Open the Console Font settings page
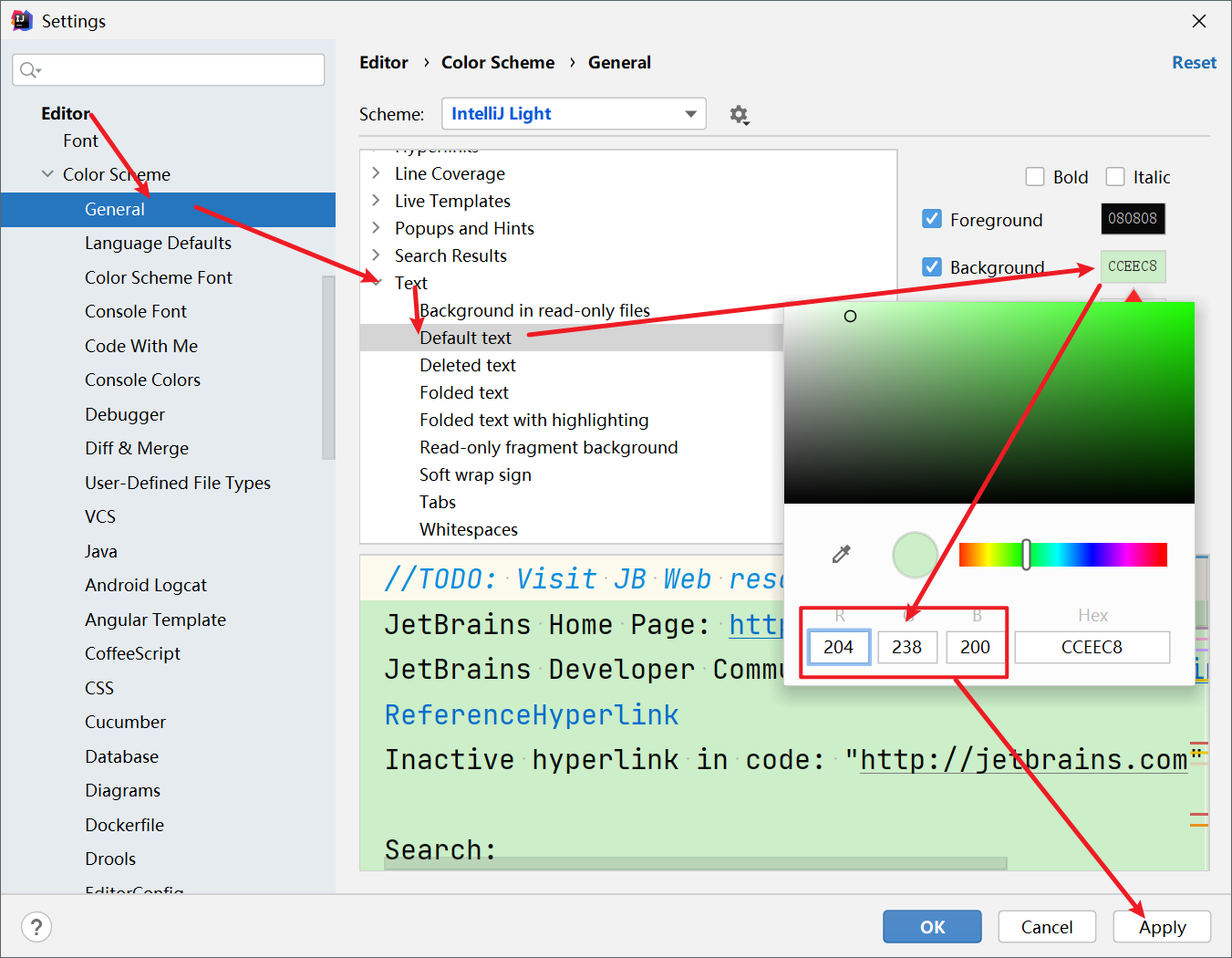 pos(136,312)
